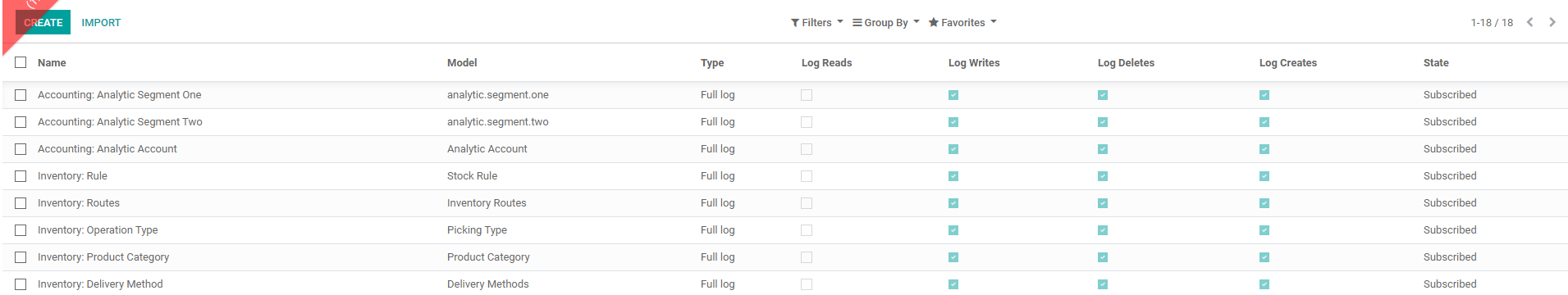Sort by the Model column header

point(462,63)
